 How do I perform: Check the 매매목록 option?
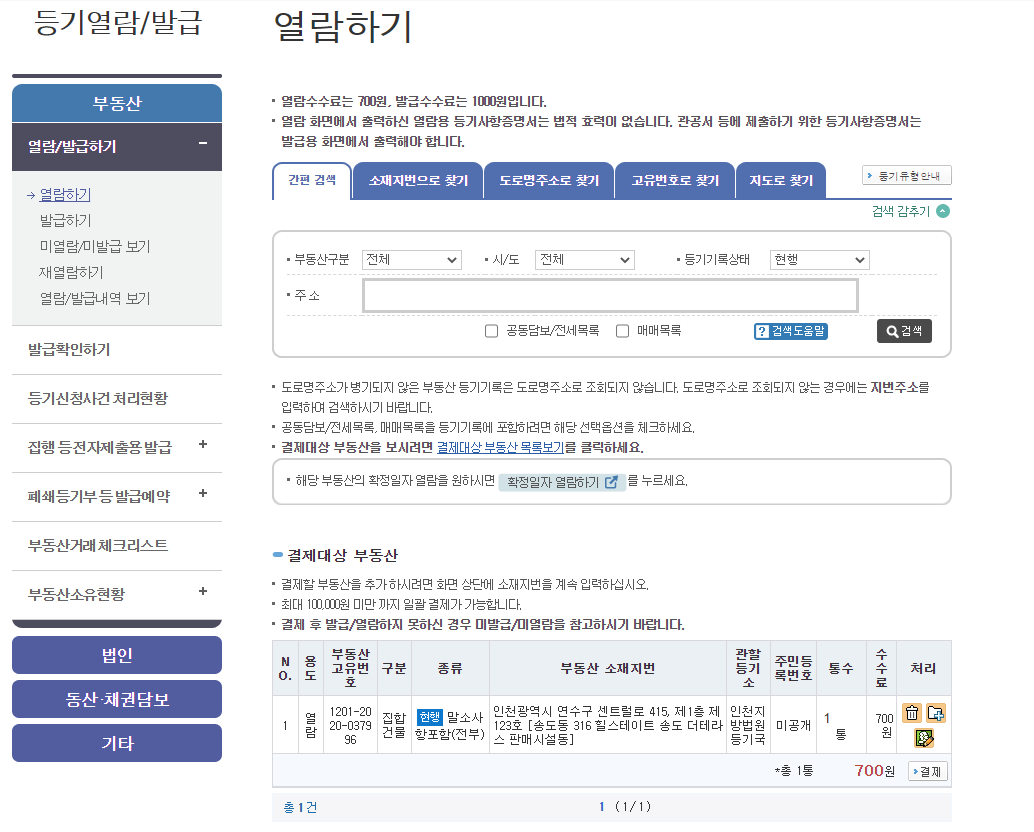click(x=622, y=331)
